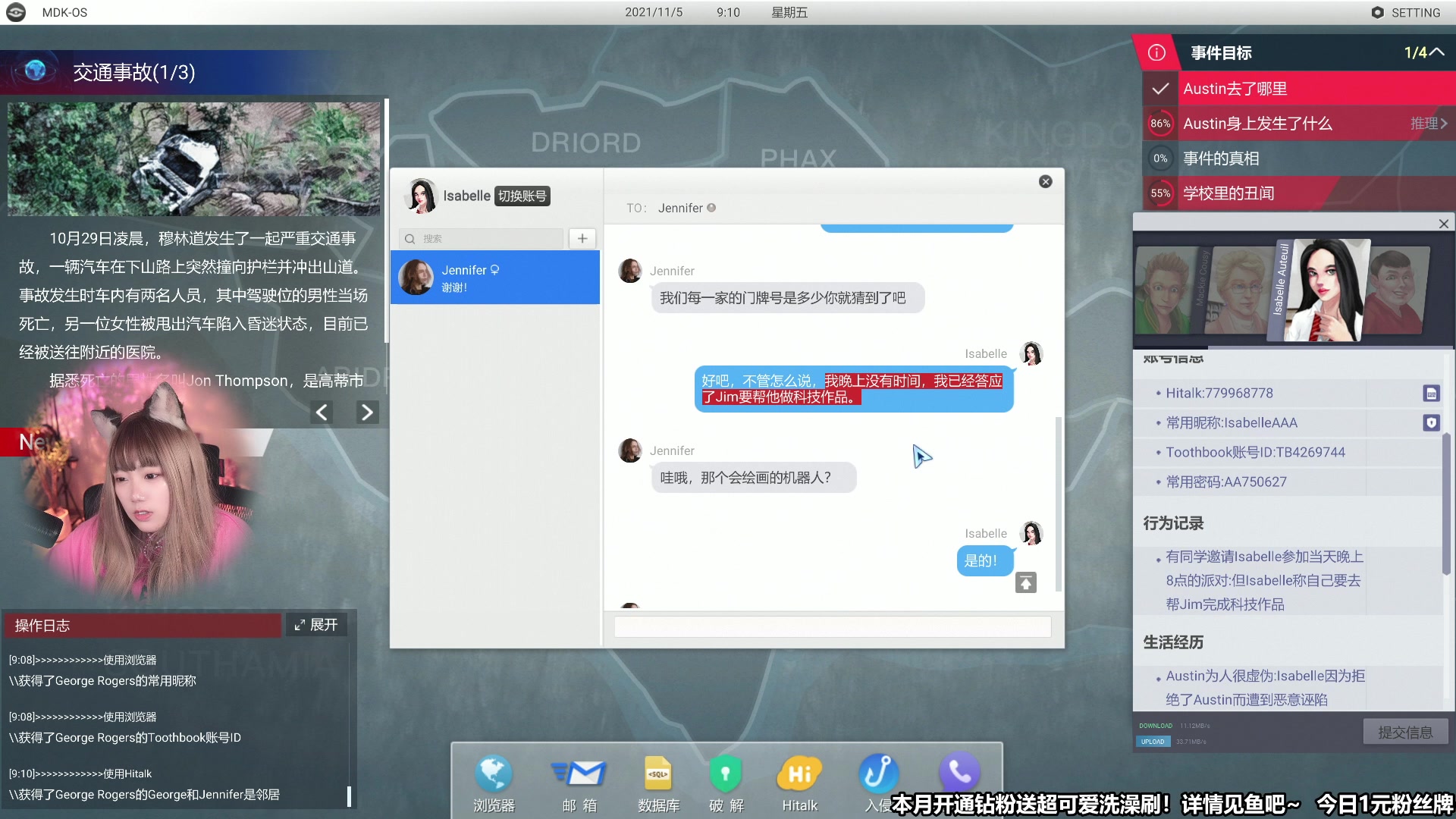Submit info with 提交信息 button
Viewport: 1456px width, 819px height.
1404,732
